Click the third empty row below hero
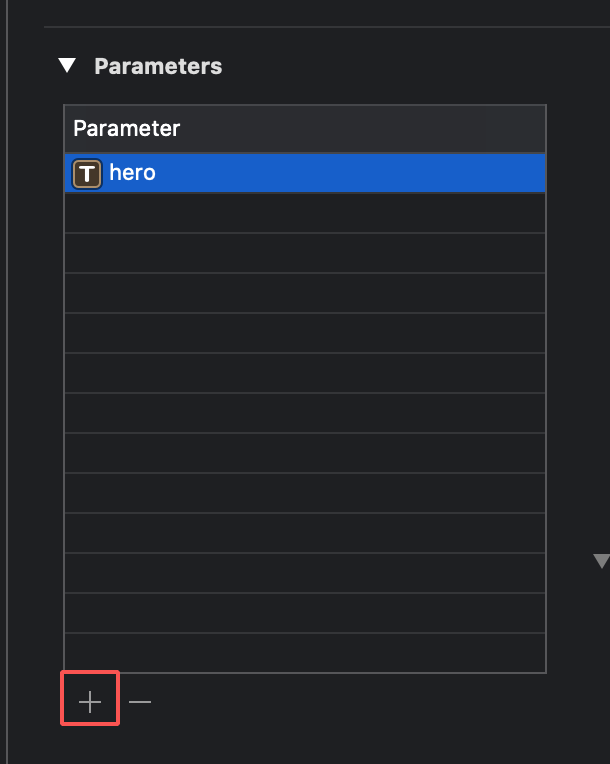This screenshot has height=764, width=610. pyautogui.click(x=305, y=293)
